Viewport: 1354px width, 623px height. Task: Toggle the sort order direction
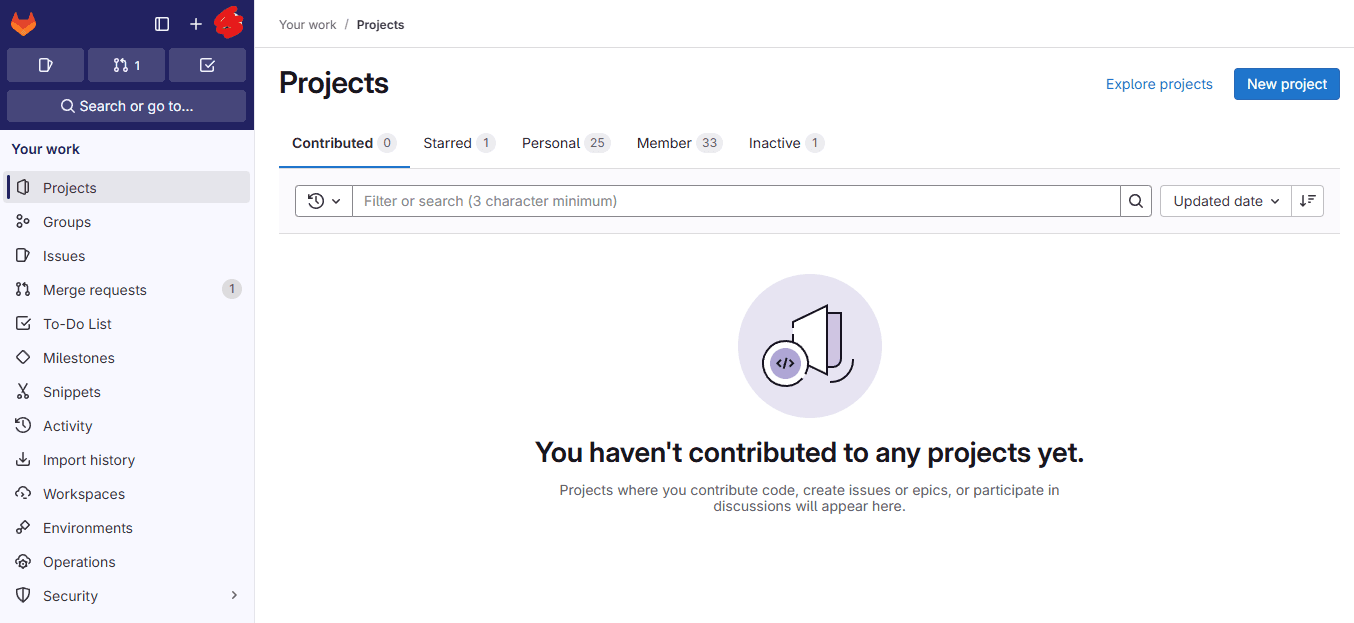click(1307, 200)
